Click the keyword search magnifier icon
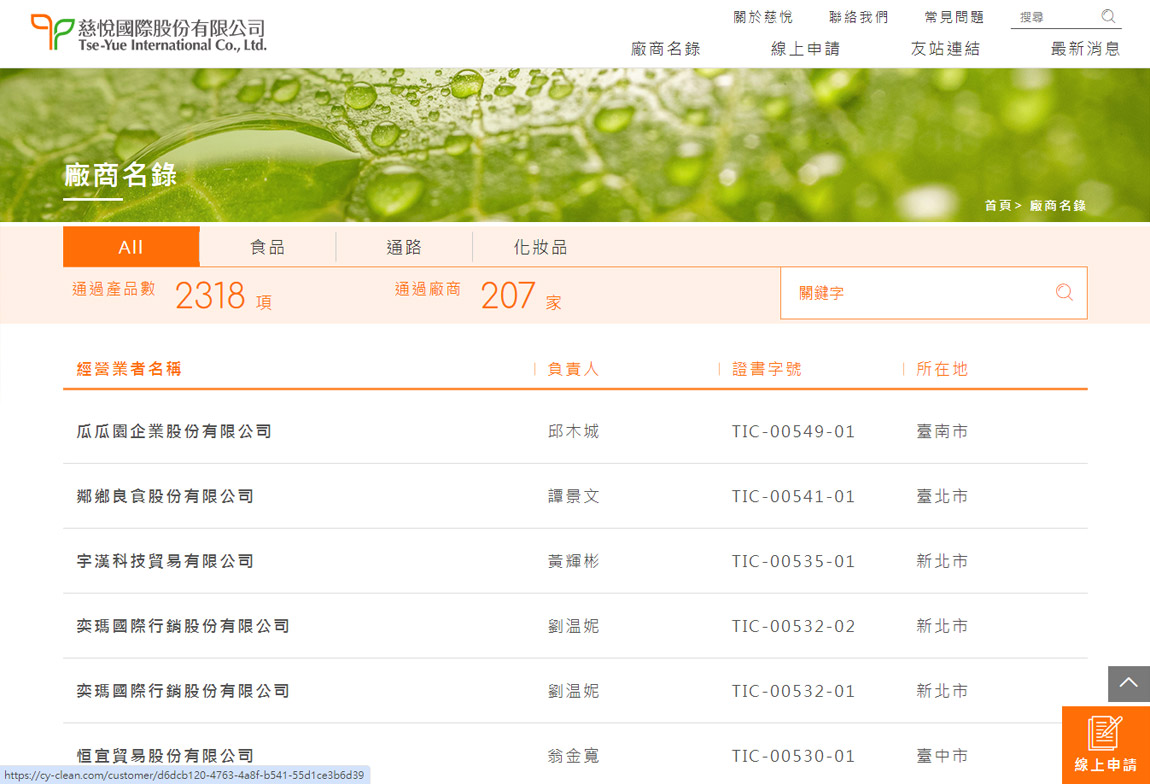 [1064, 293]
